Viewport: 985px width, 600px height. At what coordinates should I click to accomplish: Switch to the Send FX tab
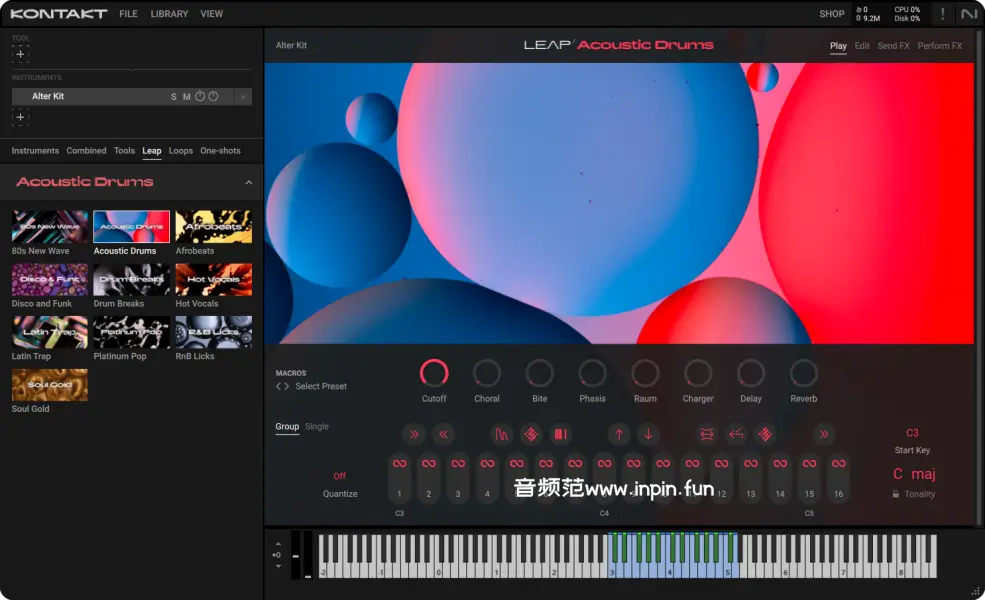tap(893, 46)
